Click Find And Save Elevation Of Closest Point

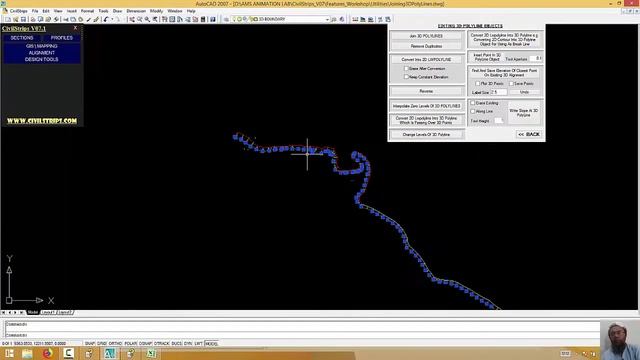tap(504, 73)
